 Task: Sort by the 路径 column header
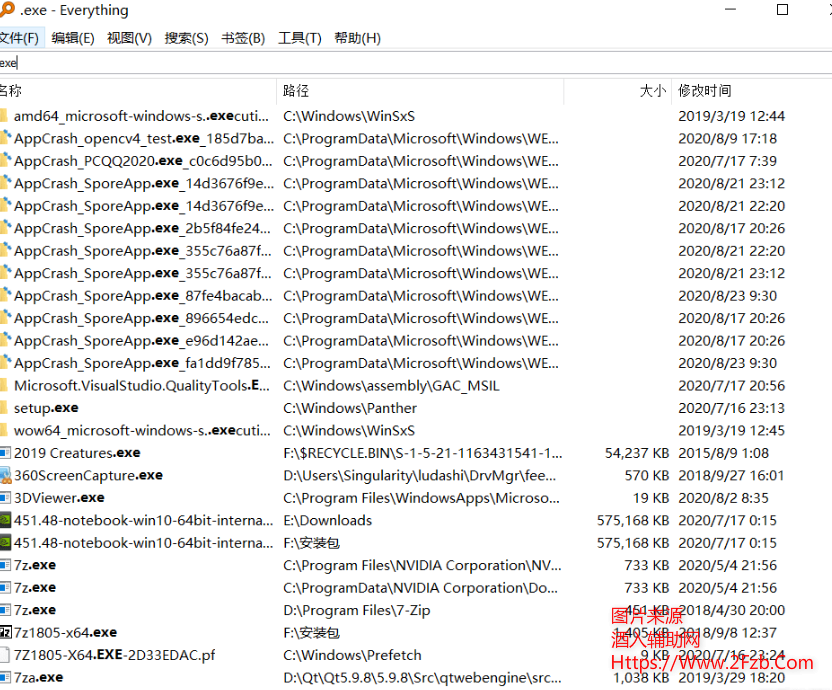pyautogui.click(x=419, y=91)
